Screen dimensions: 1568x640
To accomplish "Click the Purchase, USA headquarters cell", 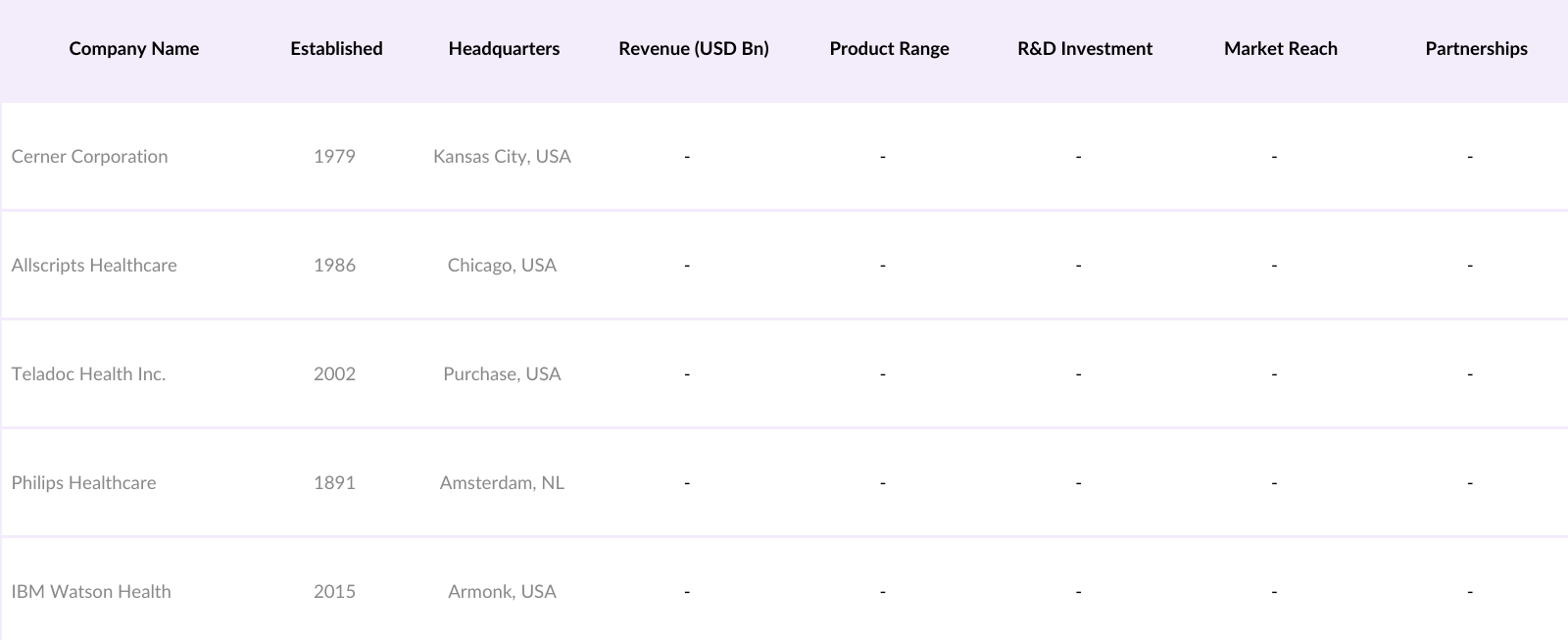I will pos(502,374).
